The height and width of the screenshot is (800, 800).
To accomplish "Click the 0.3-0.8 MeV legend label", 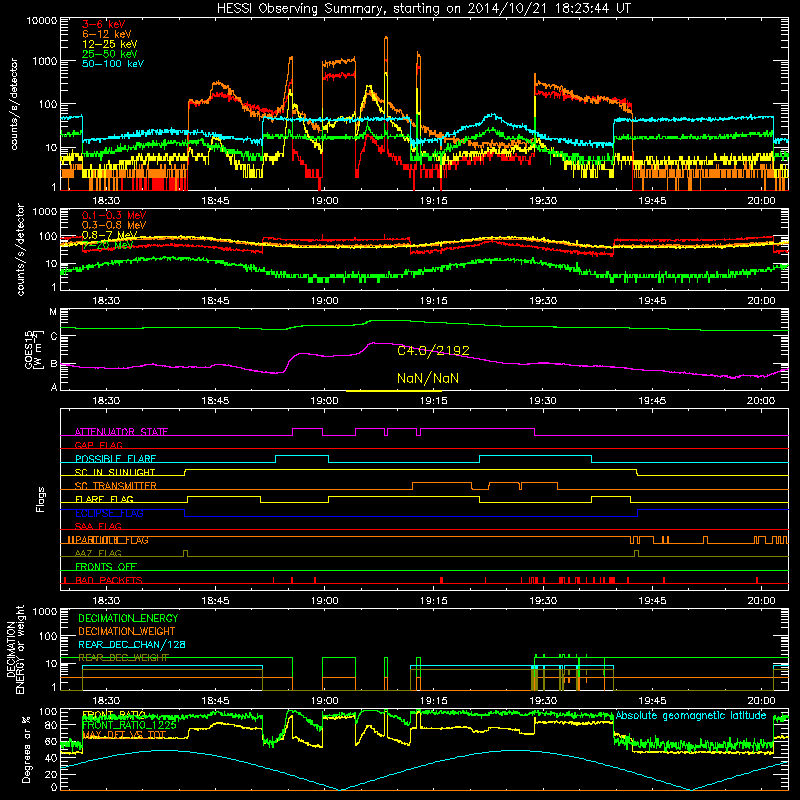I will (113, 225).
